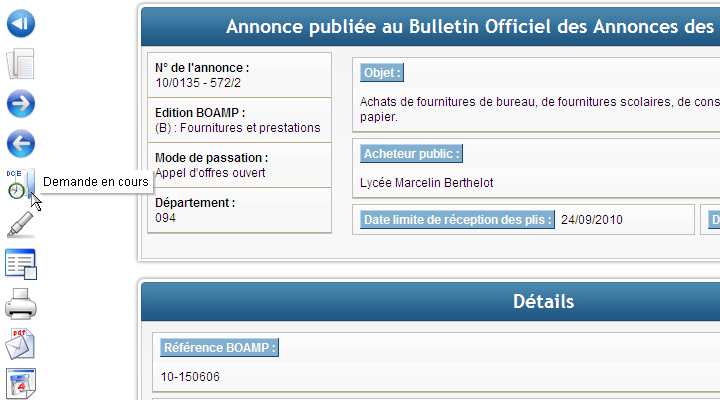720x400 pixels.
Task: Select announcement number 10/0135 - 572/2
Action: [198, 83]
